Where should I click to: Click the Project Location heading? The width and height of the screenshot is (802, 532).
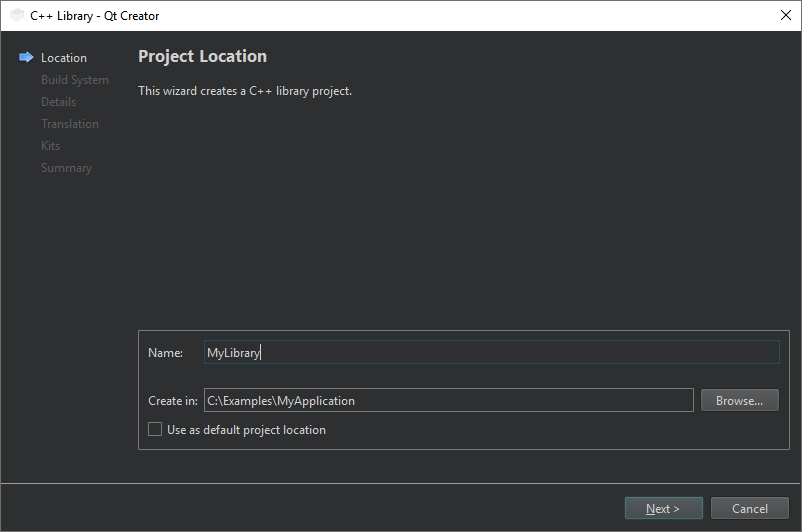click(x=202, y=57)
